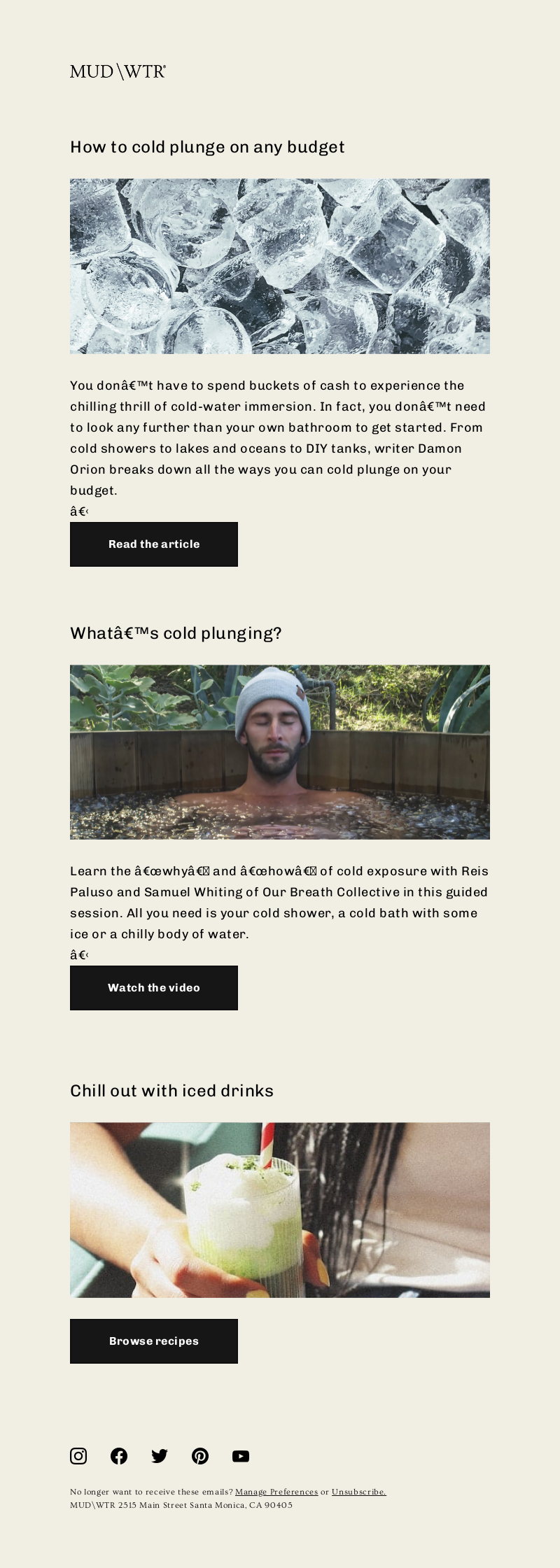
Task: Click the Unsubscribe link
Action: pyautogui.click(x=358, y=1492)
